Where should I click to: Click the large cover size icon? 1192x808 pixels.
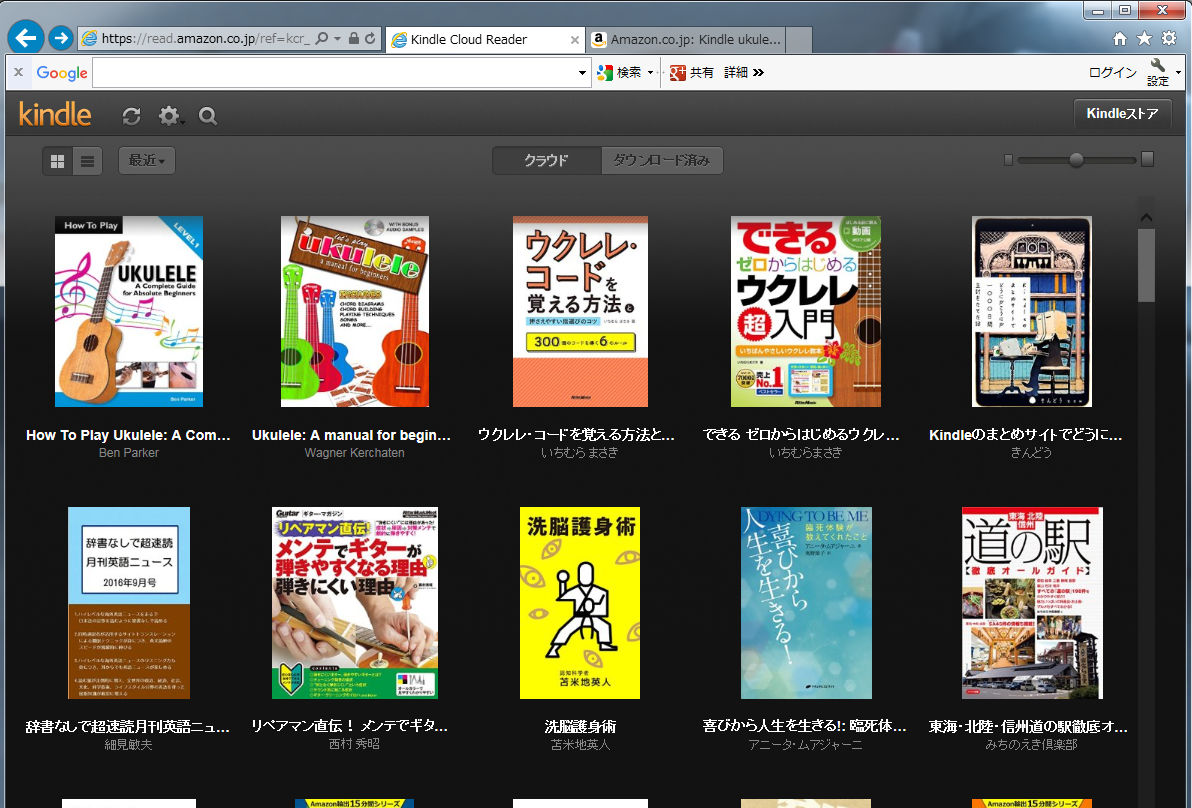click(1148, 159)
